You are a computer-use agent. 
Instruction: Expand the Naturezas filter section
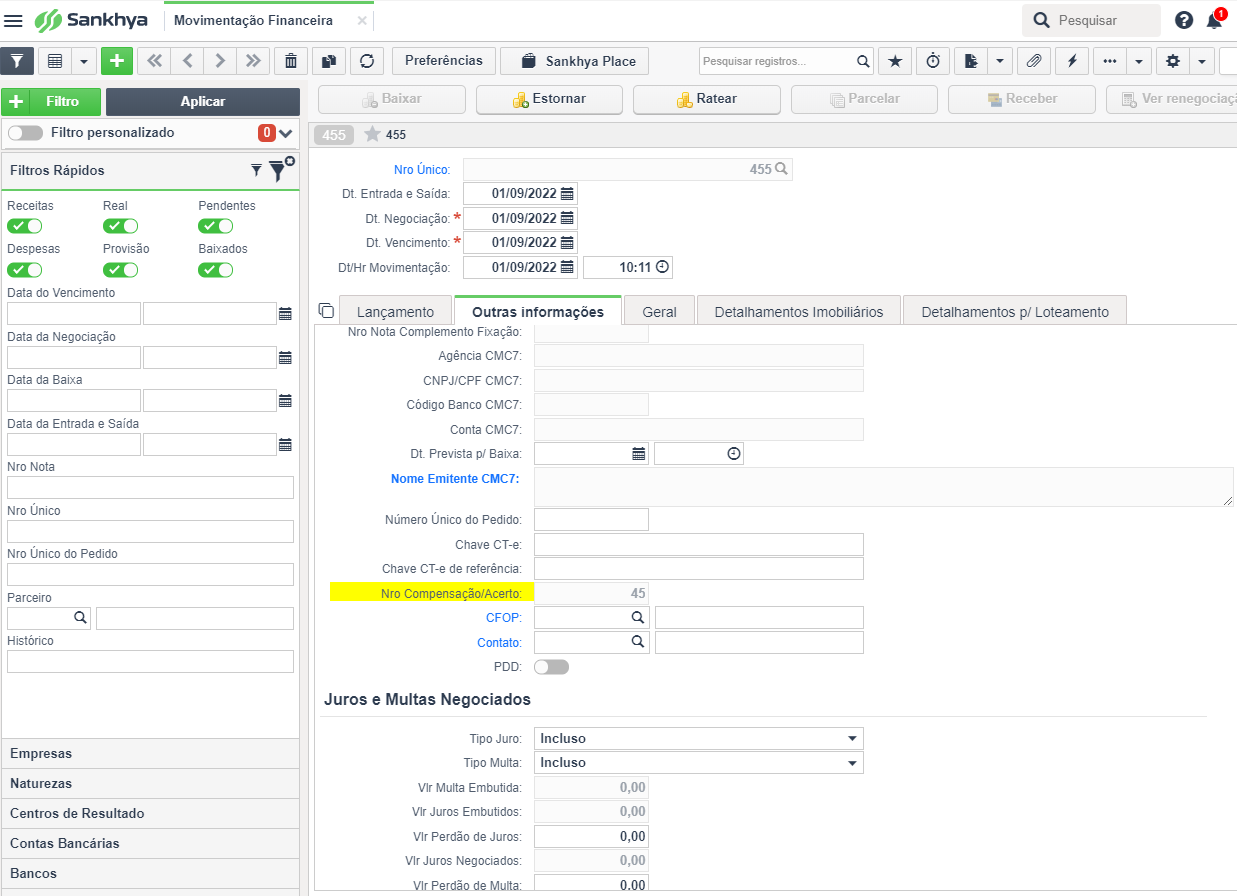click(150, 783)
